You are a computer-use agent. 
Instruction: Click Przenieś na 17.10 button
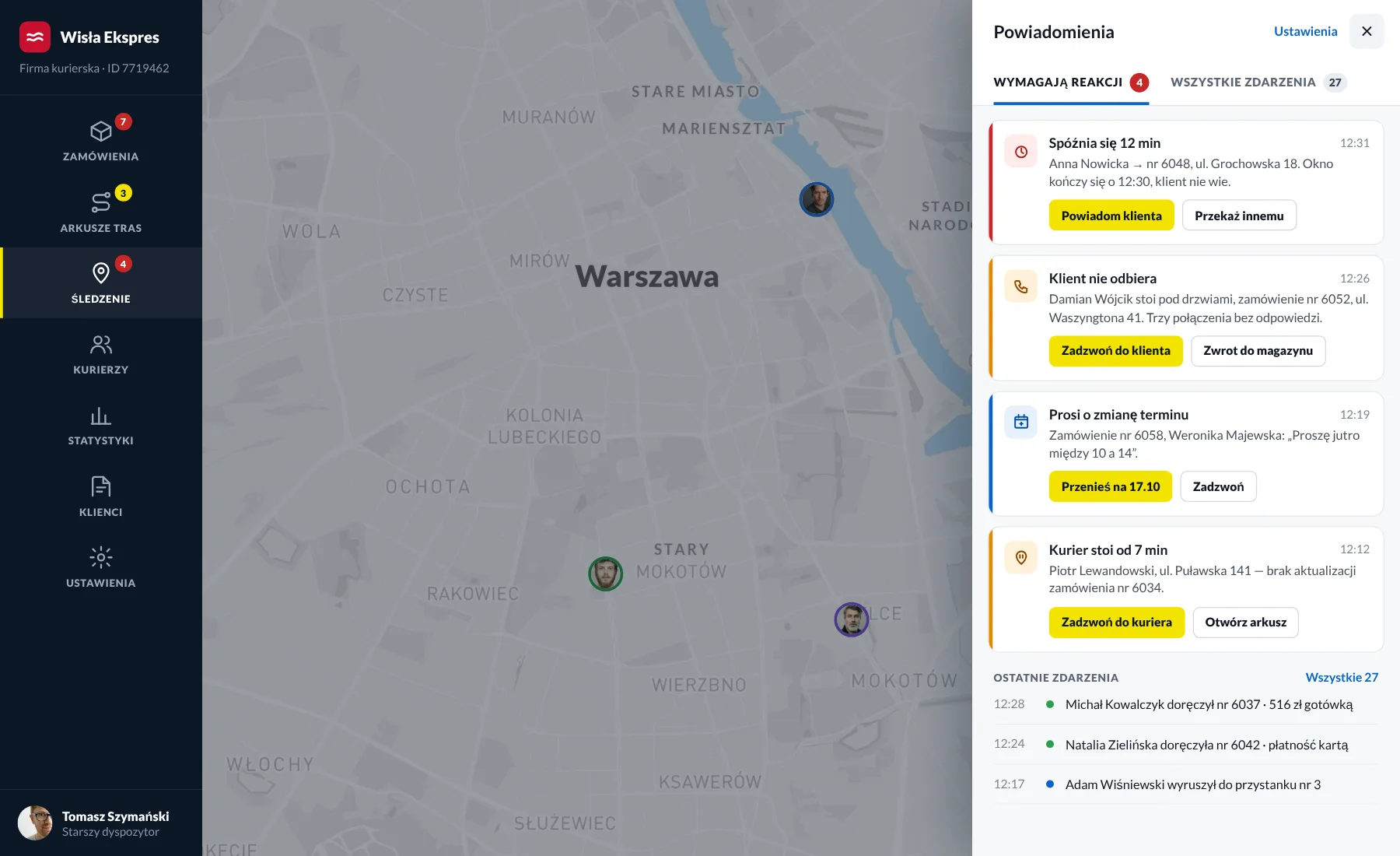click(x=1110, y=486)
